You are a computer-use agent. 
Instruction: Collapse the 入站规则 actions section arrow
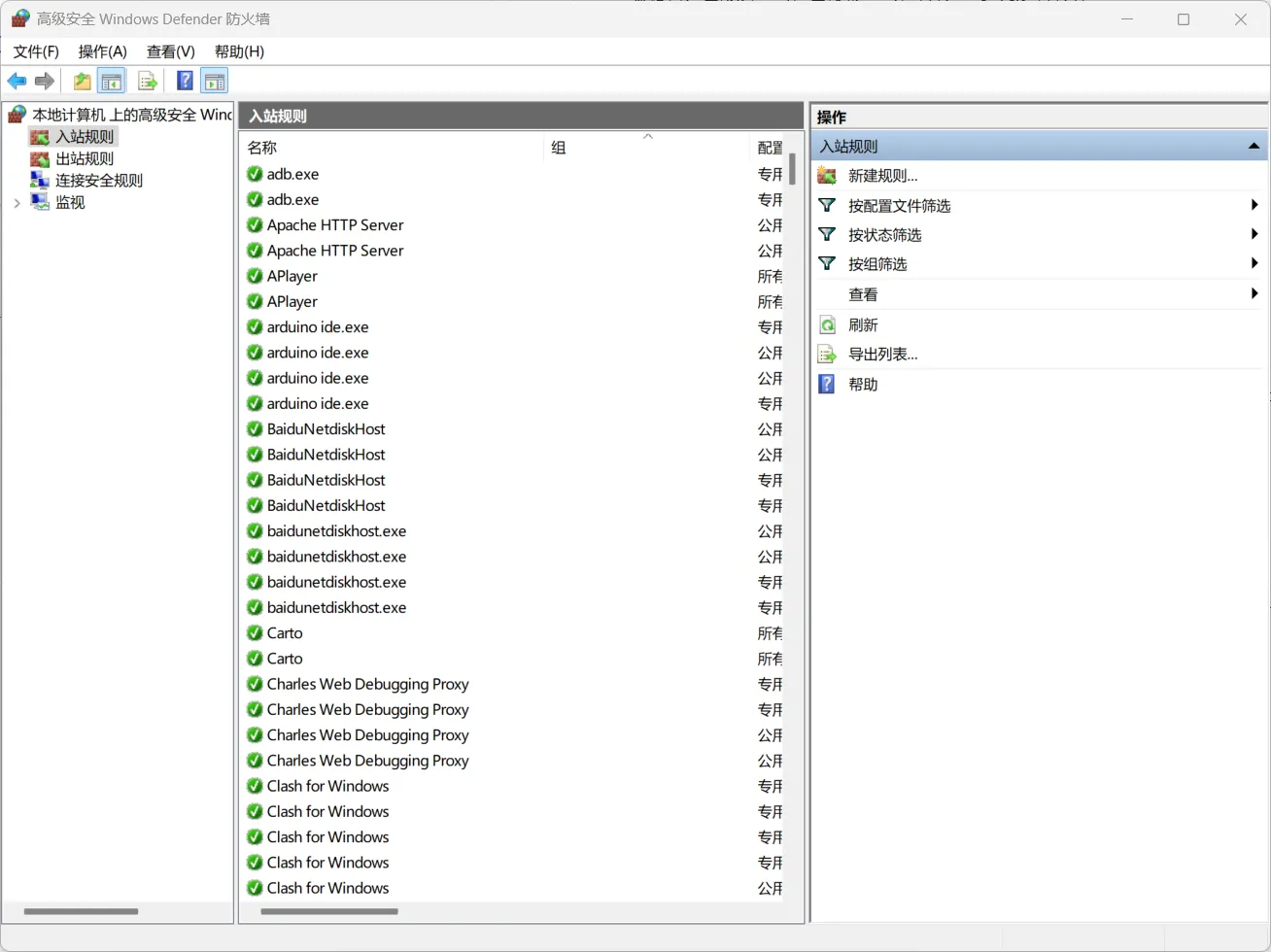click(x=1254, y=146)
